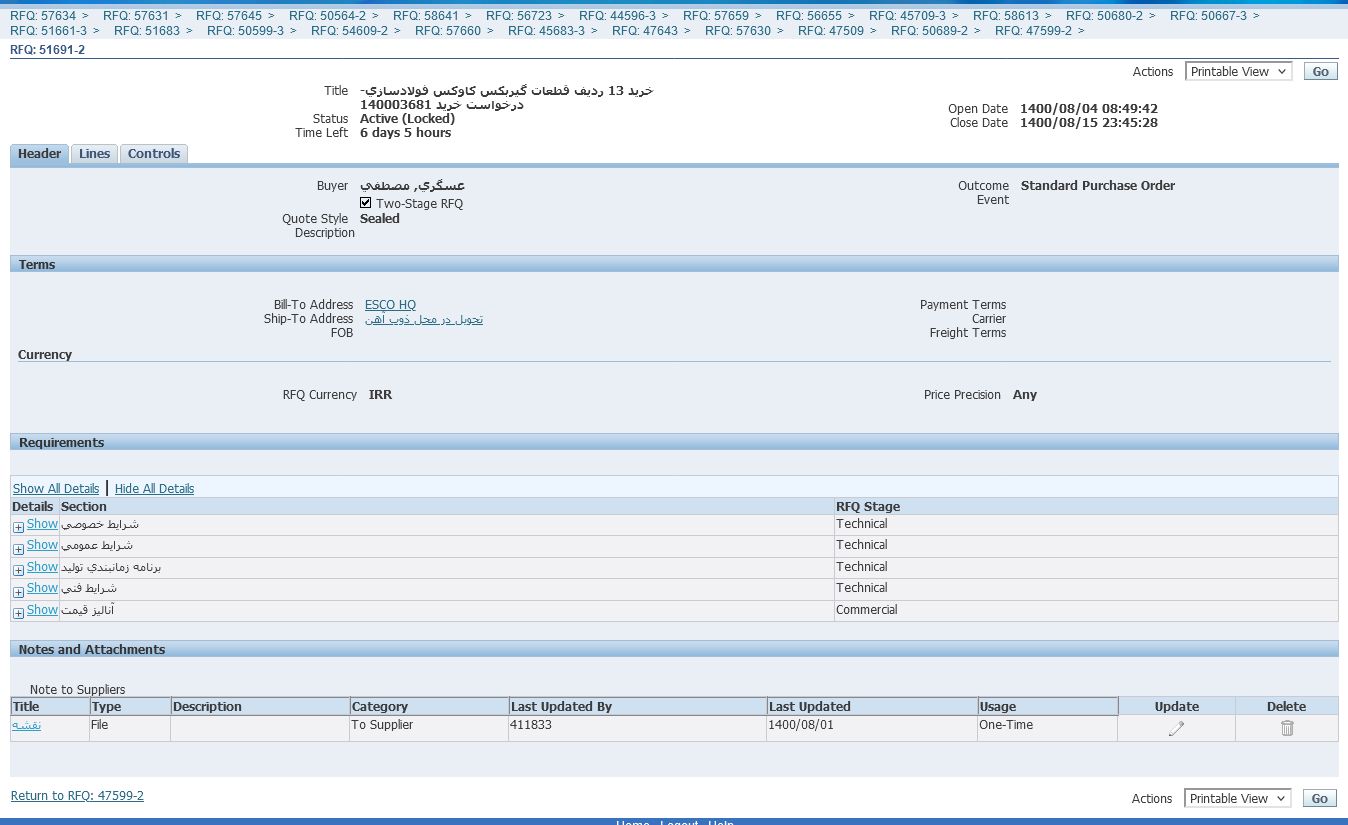Open breadcrumb RFQ: 56723
Image resolution: width=1348 pixels, height=825 pixels.
click(x=519, y=16)
